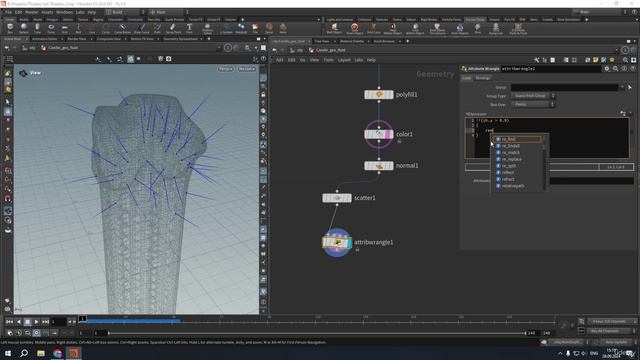Viewport: 640px width, 360px height.
Task: Click the color1 node
Action: tap(379, 134)
